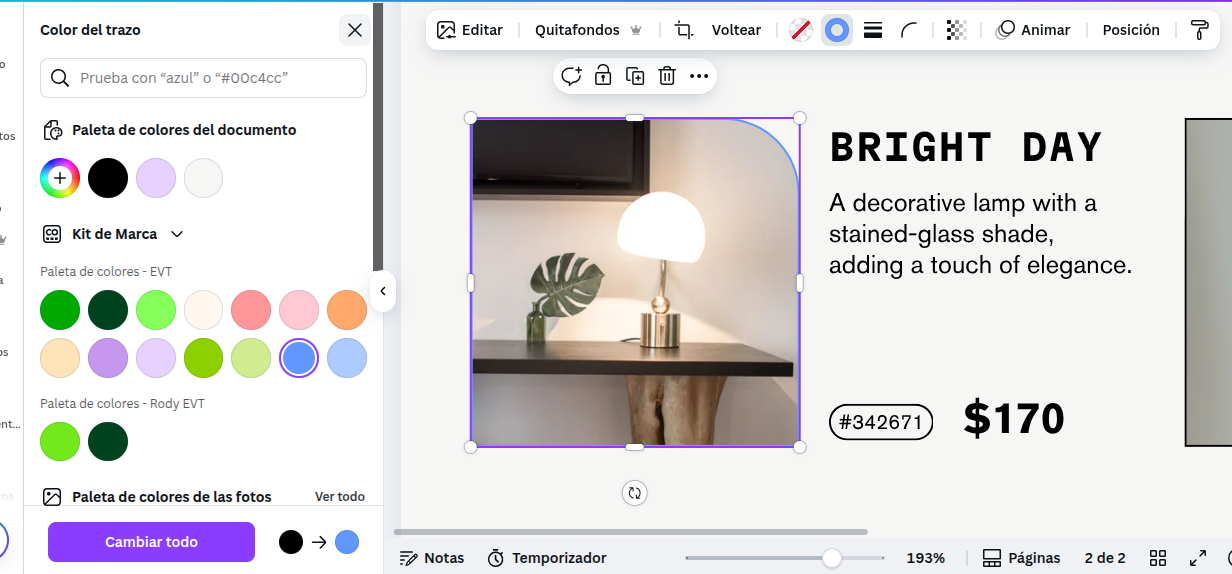1232x574 pixels.
Task: Open the Animar menu
Action: [1033, 30]
